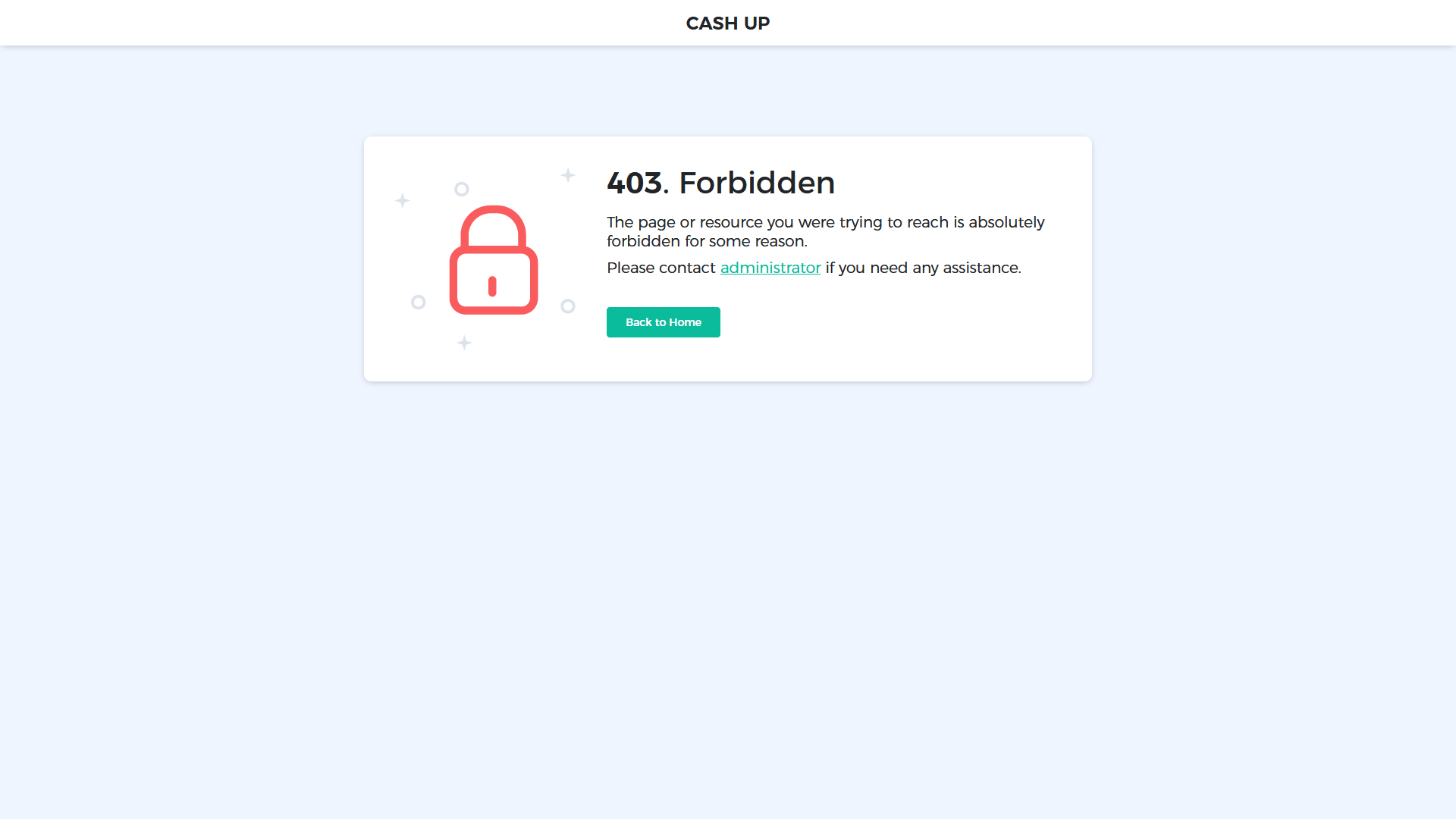
Task: Click the sparkle star nearest the Forbidden heading
Action: [568, 175]
